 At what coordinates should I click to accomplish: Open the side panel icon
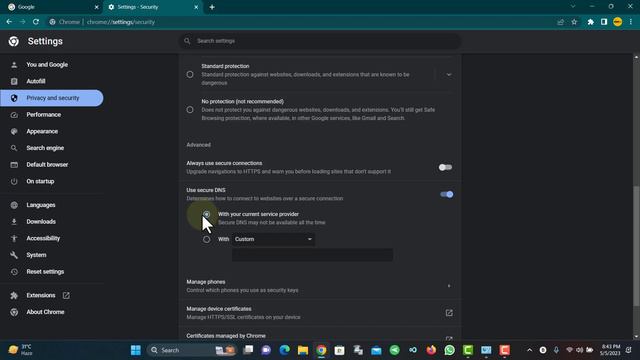pos(604,22)
